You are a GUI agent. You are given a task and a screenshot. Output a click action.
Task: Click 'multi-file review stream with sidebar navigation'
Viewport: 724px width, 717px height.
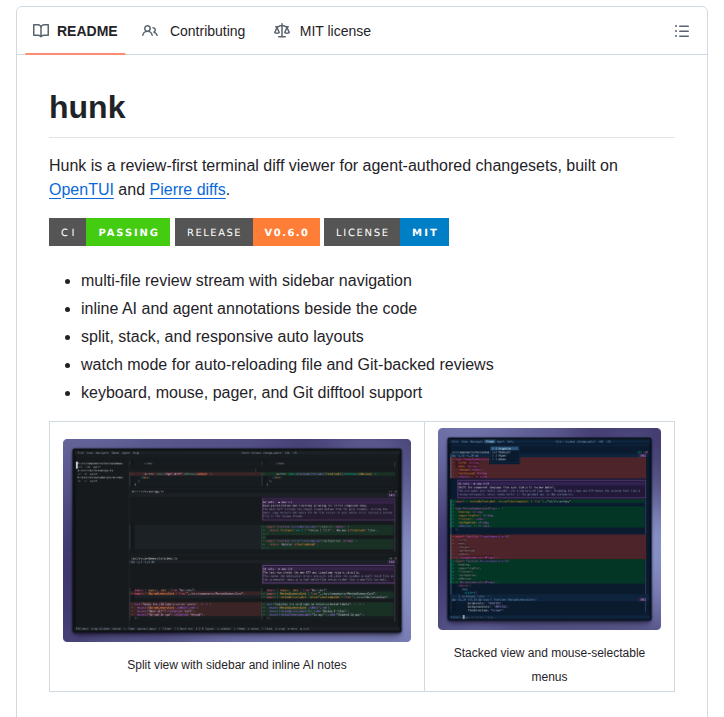(x=246, y=280)
